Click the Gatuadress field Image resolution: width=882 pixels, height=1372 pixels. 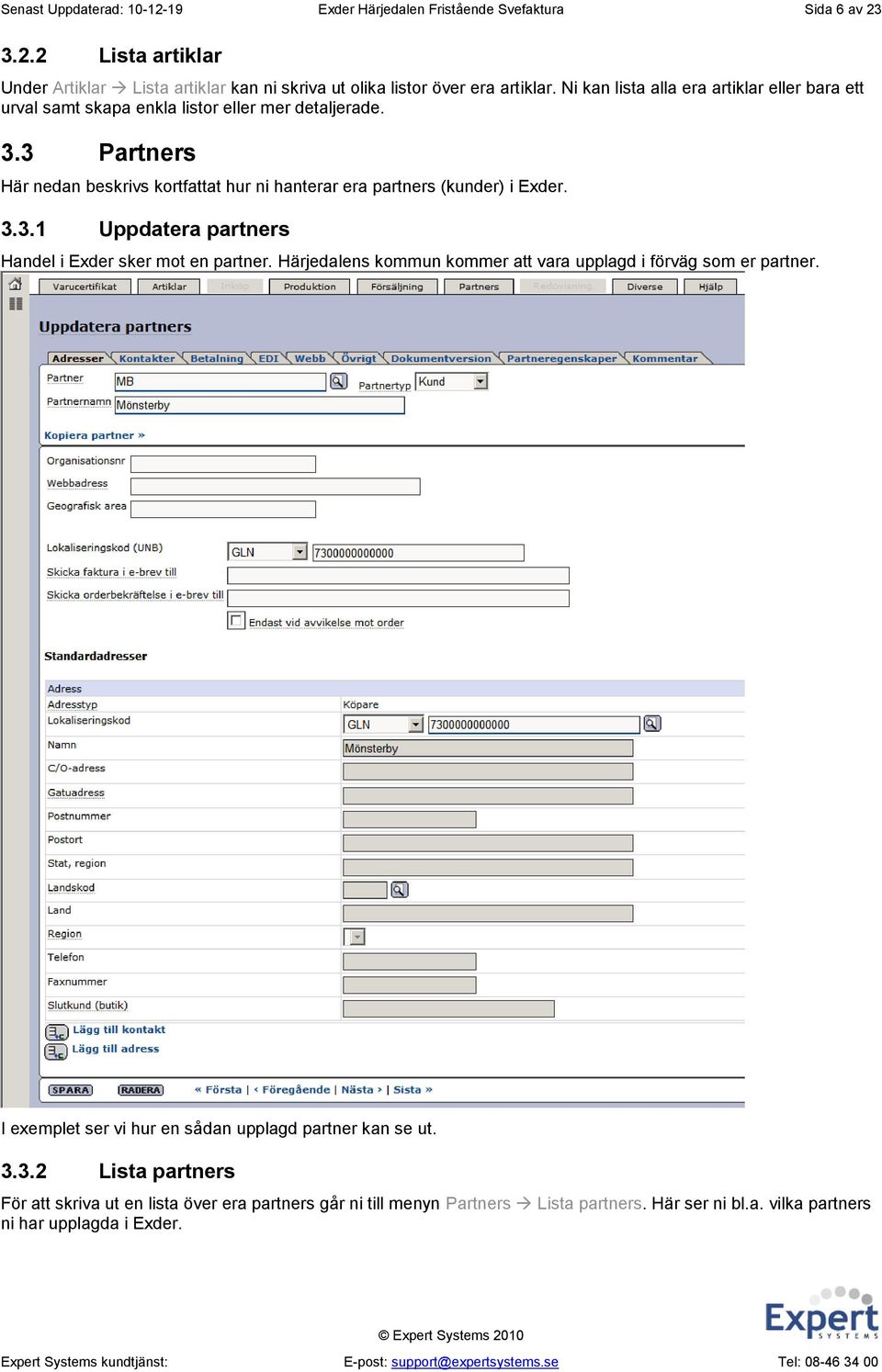(x=488, y=795)
